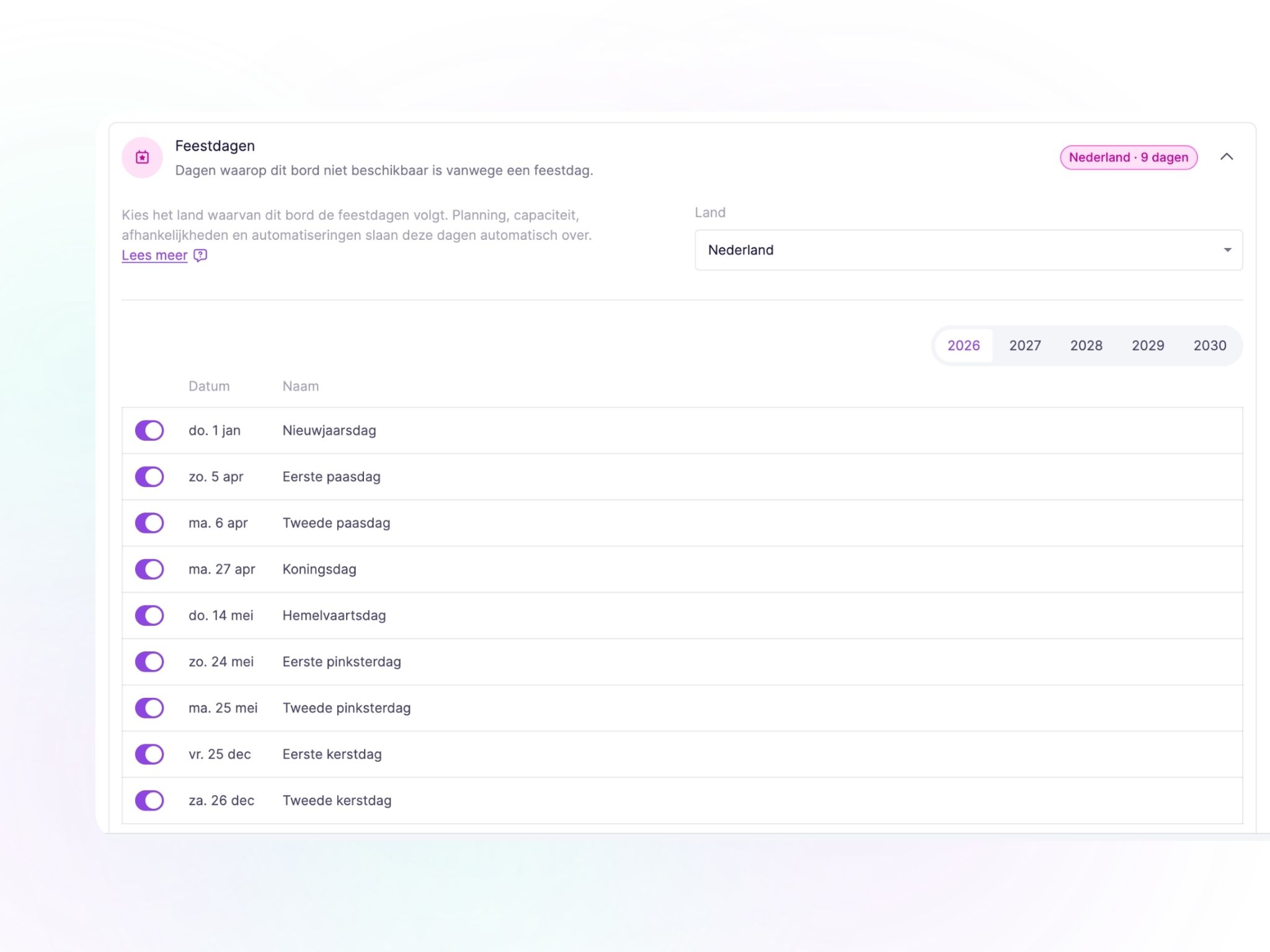Click the date 'za. 26 dec'
This screenshot has height=952, width=1270.
[x=221, y=800]
